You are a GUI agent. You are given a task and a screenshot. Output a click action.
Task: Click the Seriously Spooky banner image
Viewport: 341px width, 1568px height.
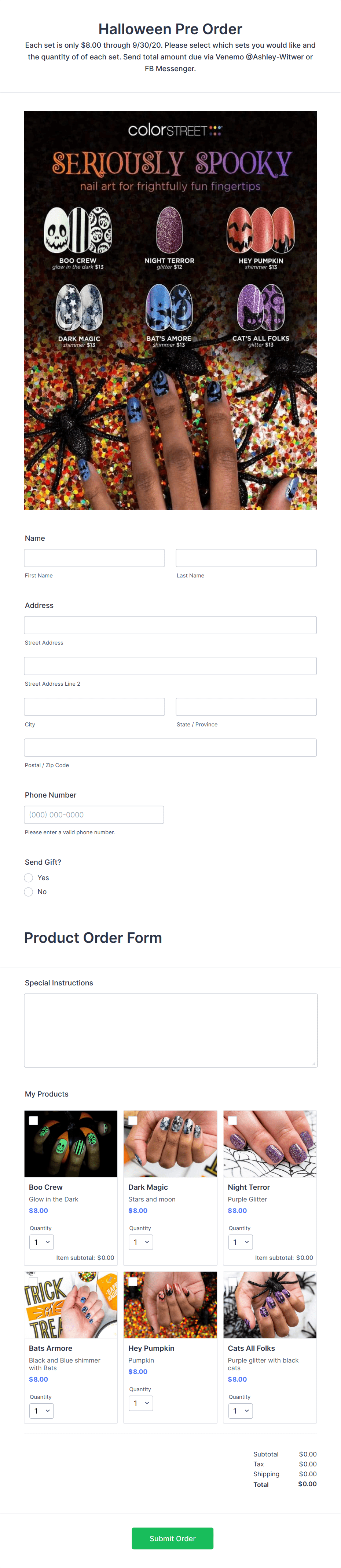[170, 310]
